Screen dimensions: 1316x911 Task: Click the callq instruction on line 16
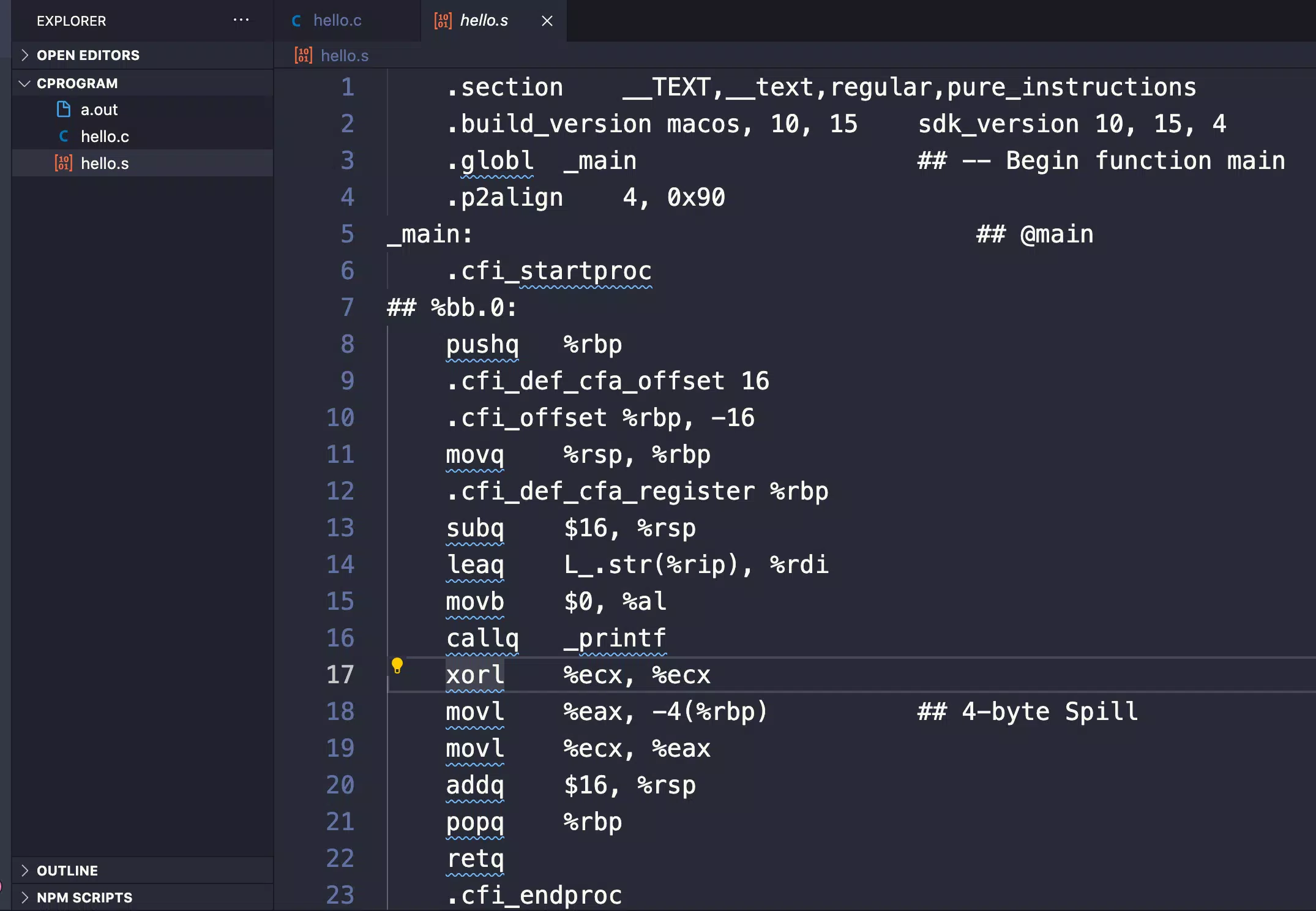[x=482, y=638]
